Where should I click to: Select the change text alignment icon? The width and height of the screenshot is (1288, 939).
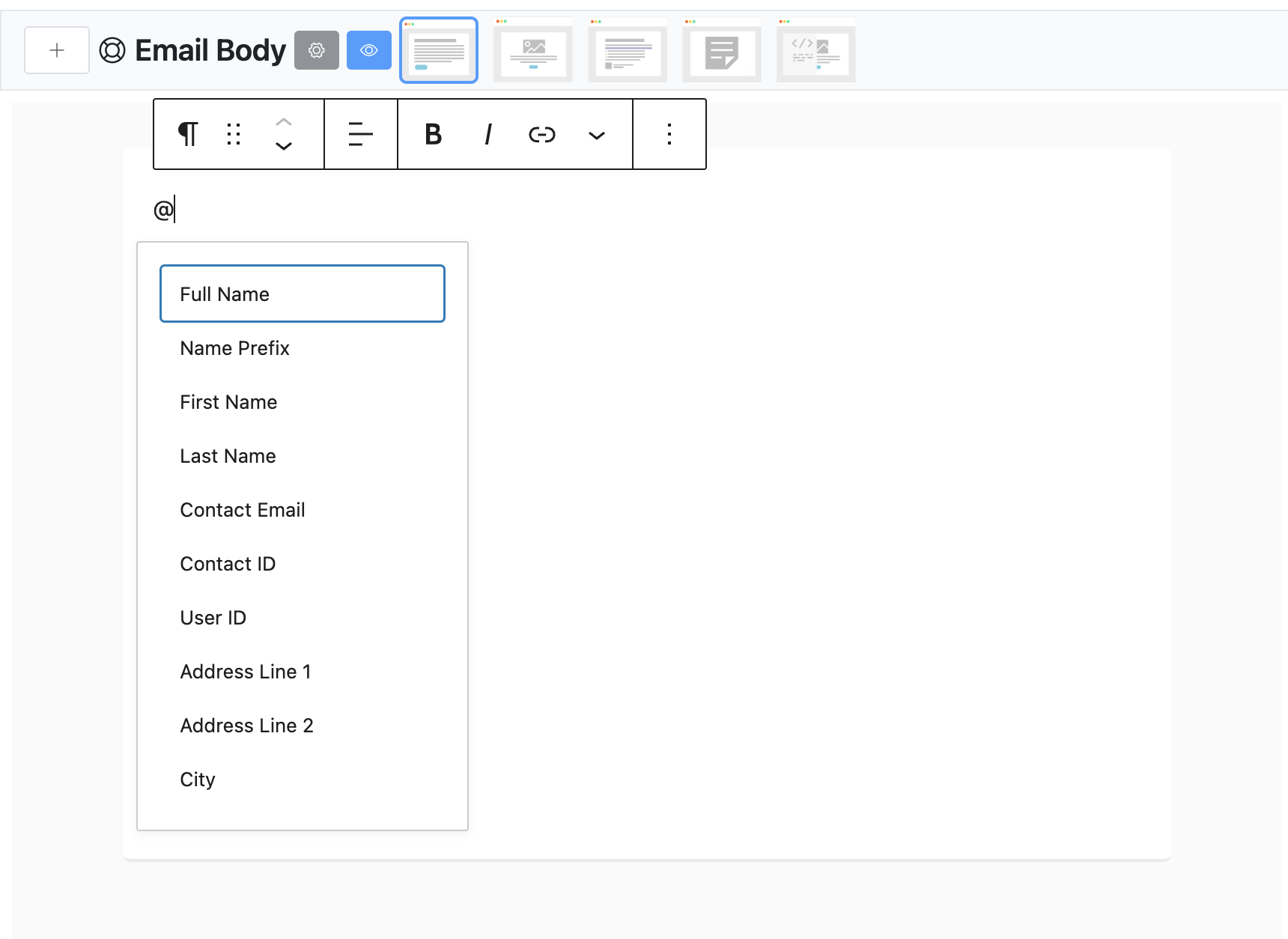pos(360,135)
